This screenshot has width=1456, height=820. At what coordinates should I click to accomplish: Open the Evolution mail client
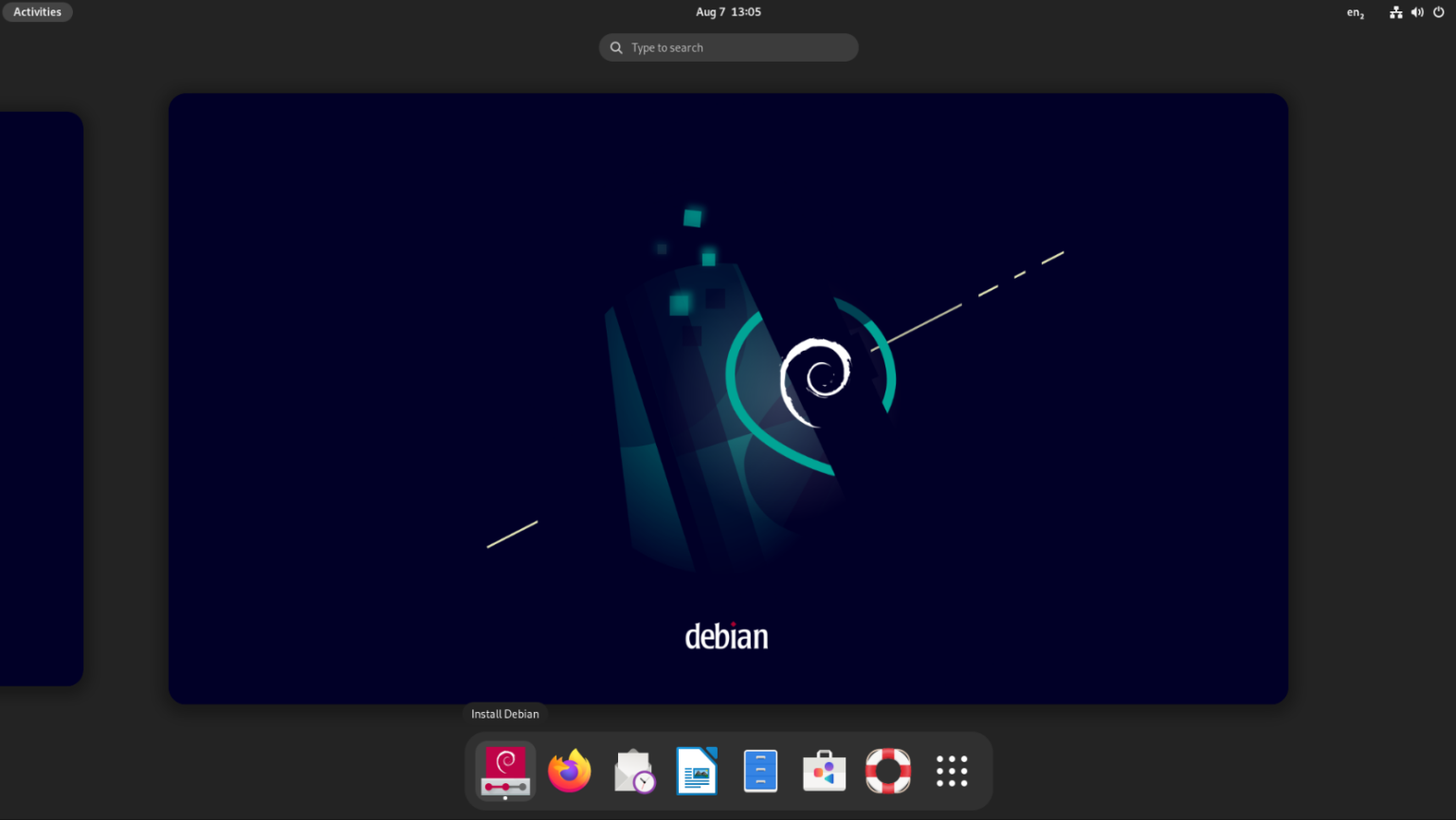(633, 771)
